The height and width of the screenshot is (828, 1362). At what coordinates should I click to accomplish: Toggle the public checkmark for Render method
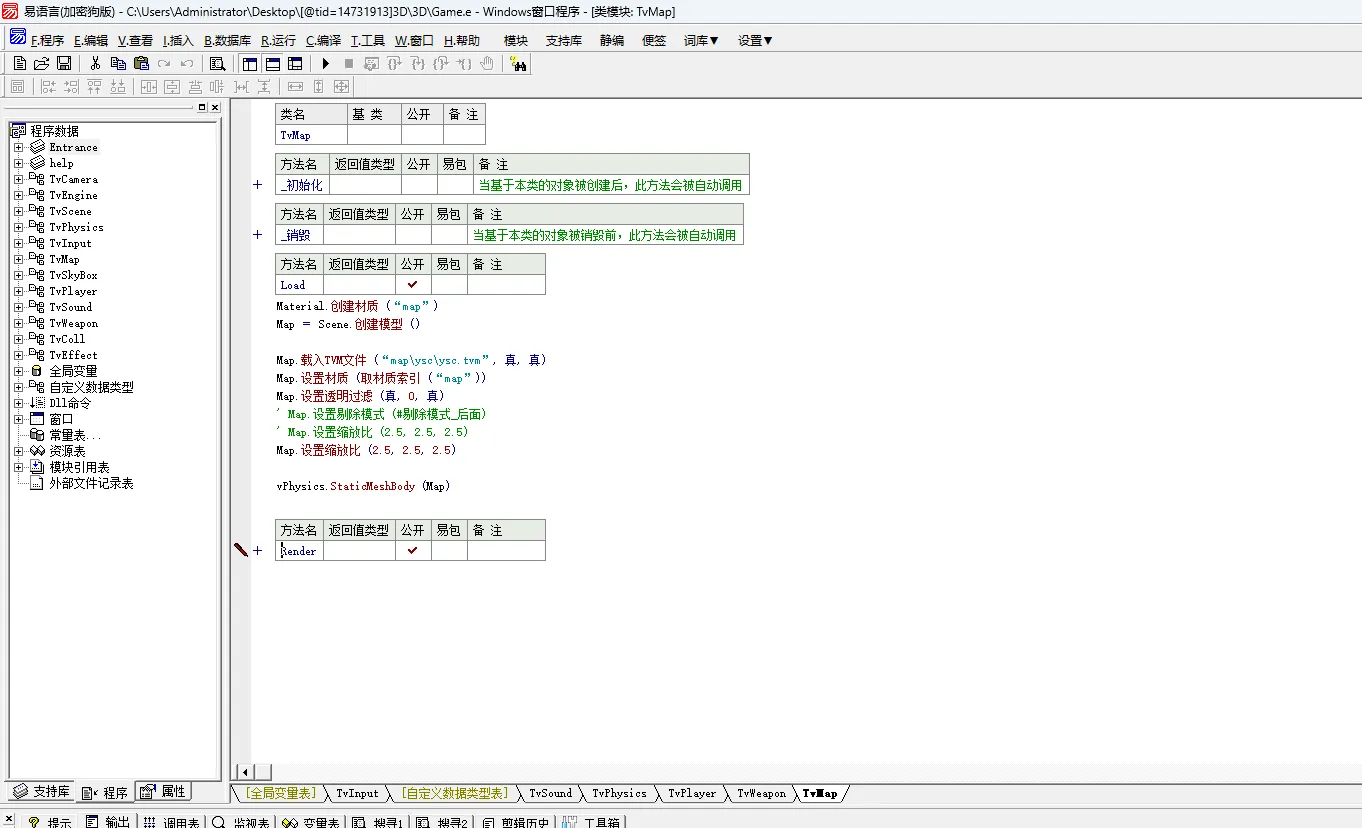[413, 551]
